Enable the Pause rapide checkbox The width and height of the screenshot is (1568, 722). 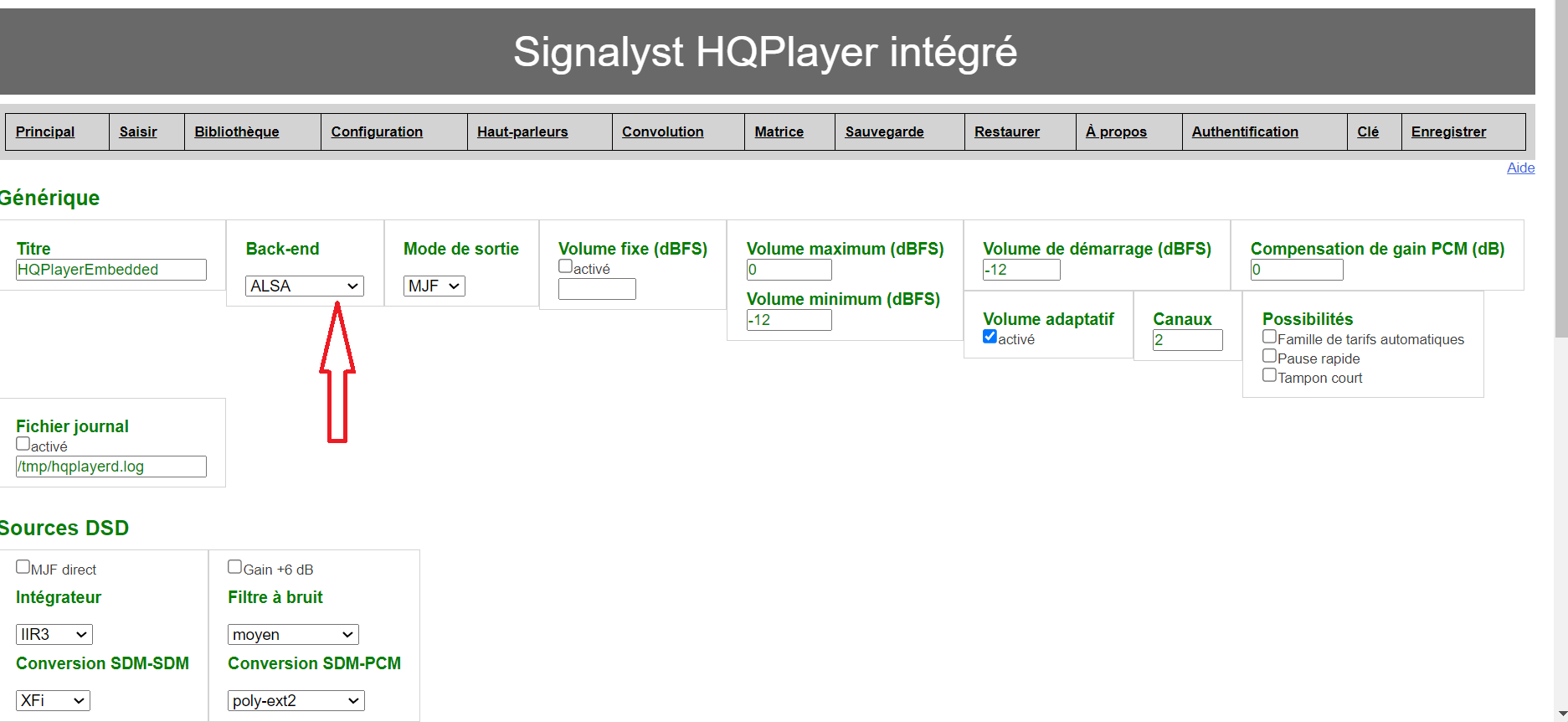coord(1270,356)
